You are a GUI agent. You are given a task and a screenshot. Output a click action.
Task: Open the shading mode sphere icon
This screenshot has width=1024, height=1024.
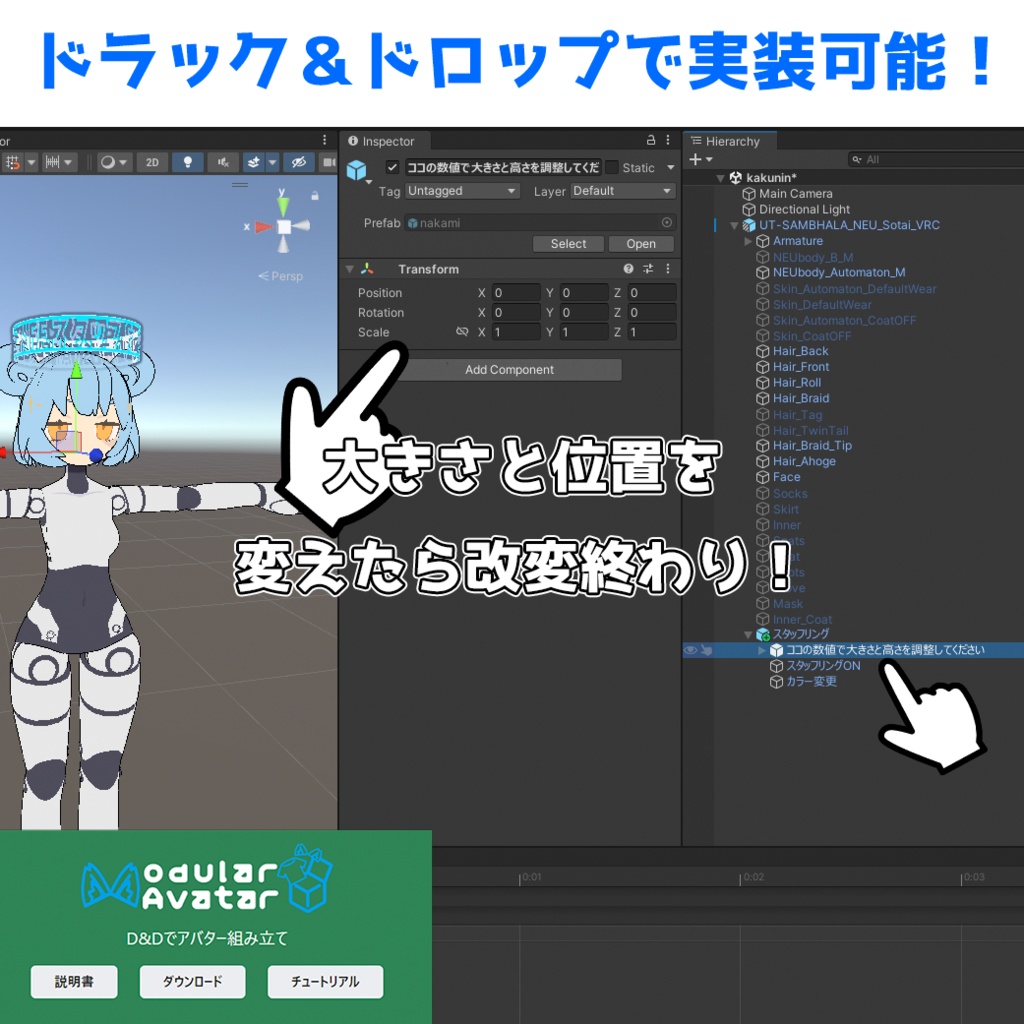pos(107,162)
